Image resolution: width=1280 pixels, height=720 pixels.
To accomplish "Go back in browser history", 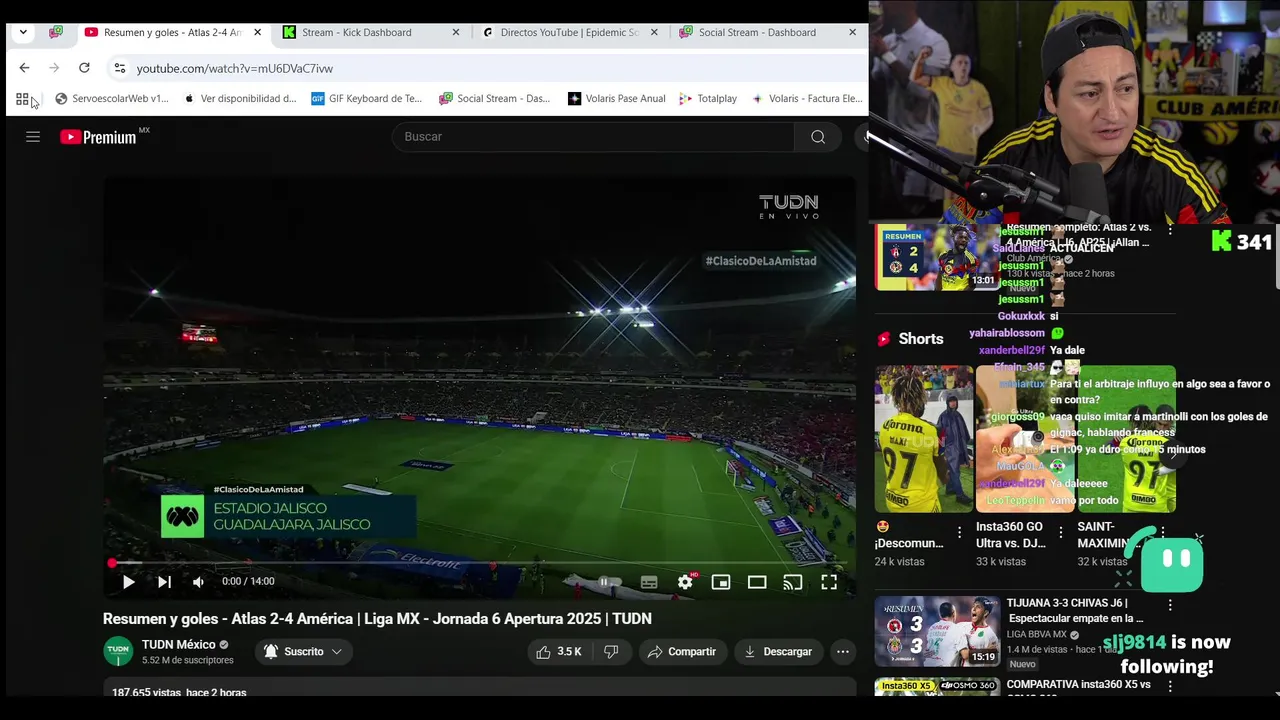I will (x=24, y=68).
